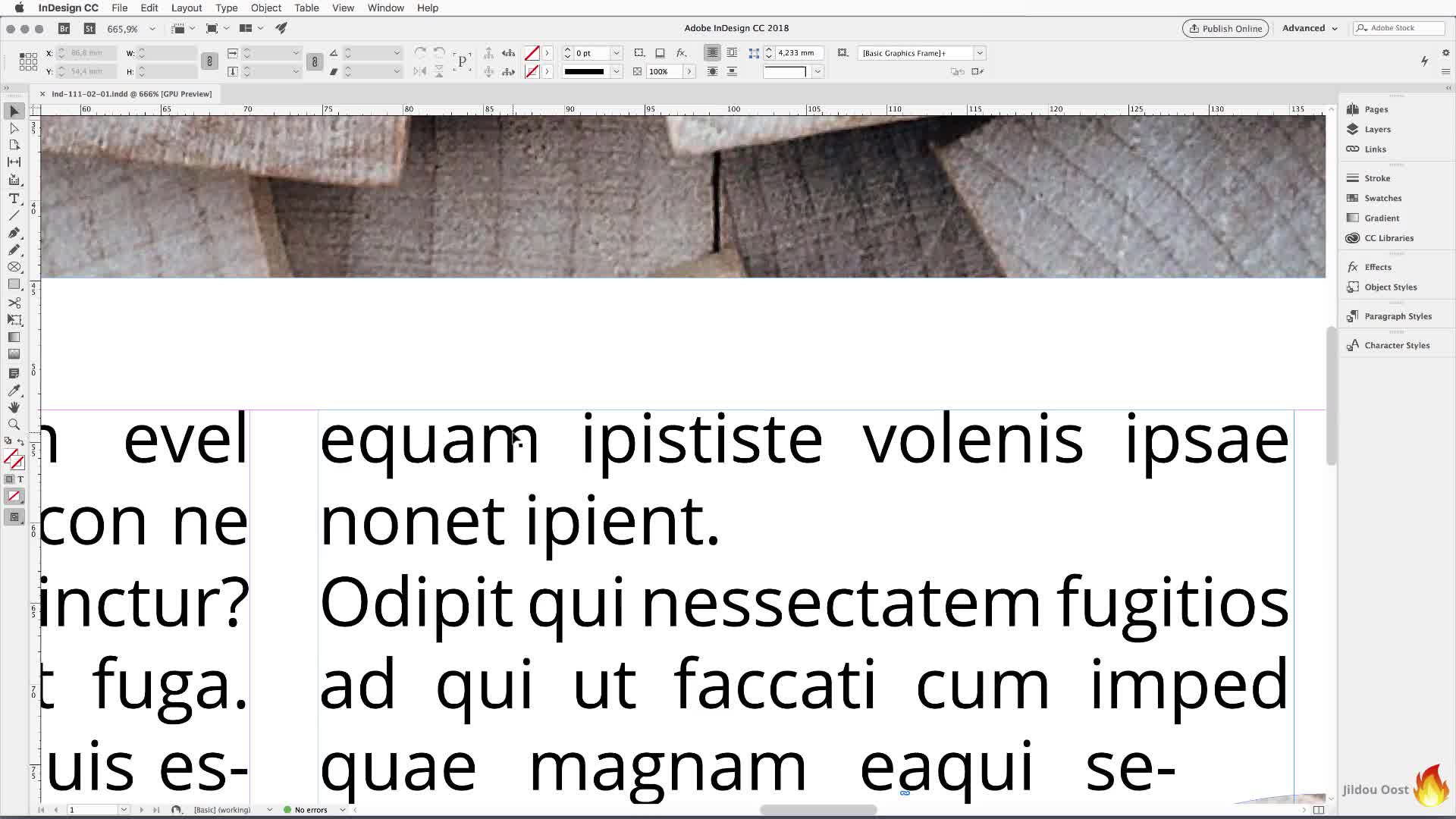
Task: Open Adobe Stock via St icon
Action: [89, 28]
